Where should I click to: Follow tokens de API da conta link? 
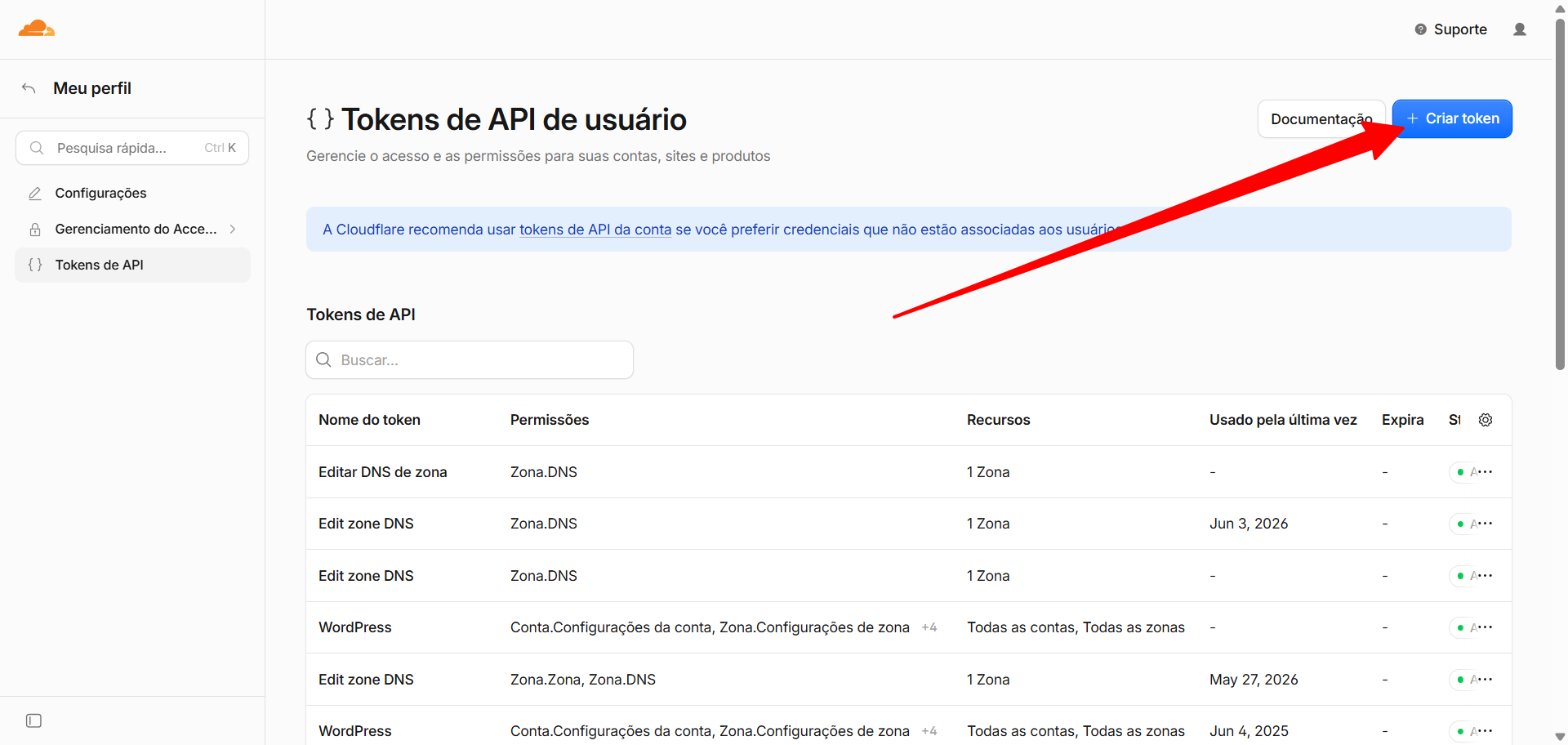click(x=595, y=230)
